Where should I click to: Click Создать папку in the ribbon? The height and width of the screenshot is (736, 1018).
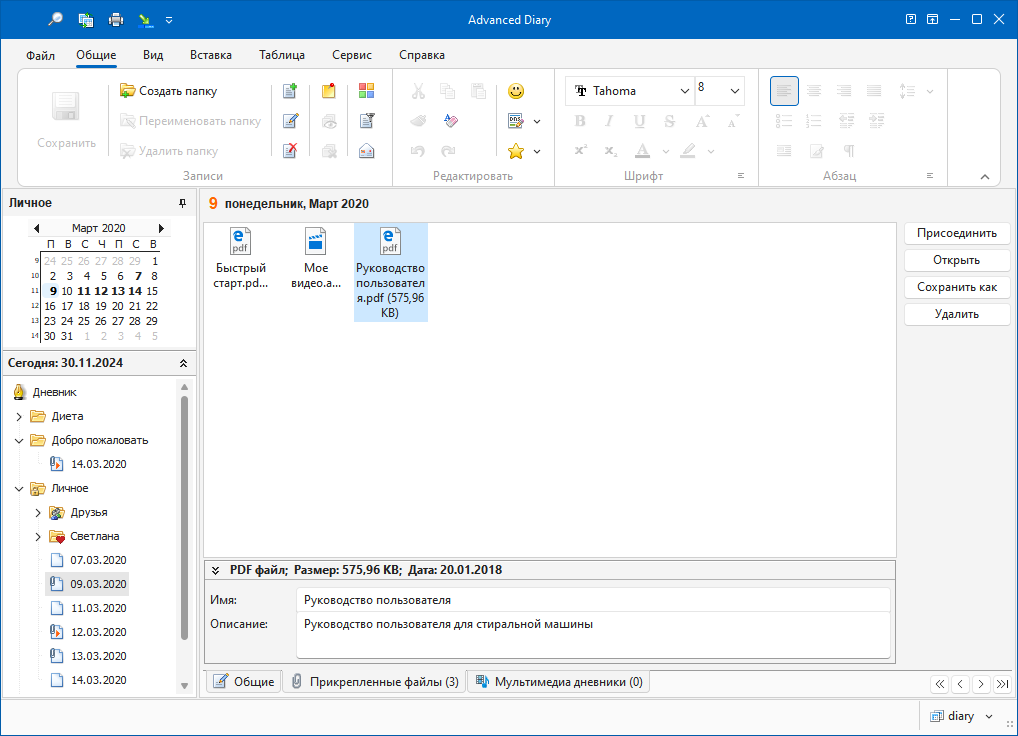click(169, 91)
